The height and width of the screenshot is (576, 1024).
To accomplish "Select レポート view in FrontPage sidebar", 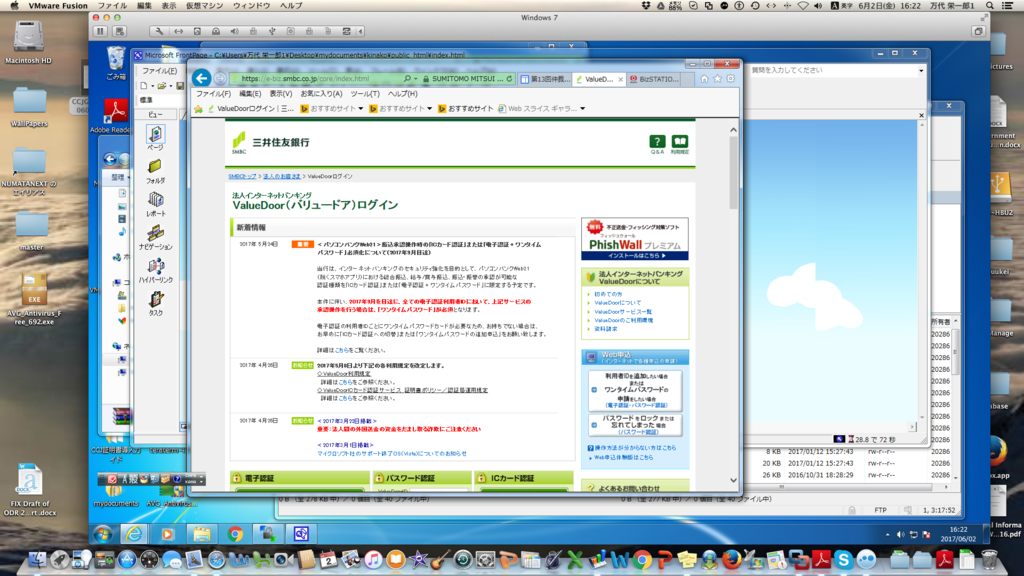I will point(155,204).
